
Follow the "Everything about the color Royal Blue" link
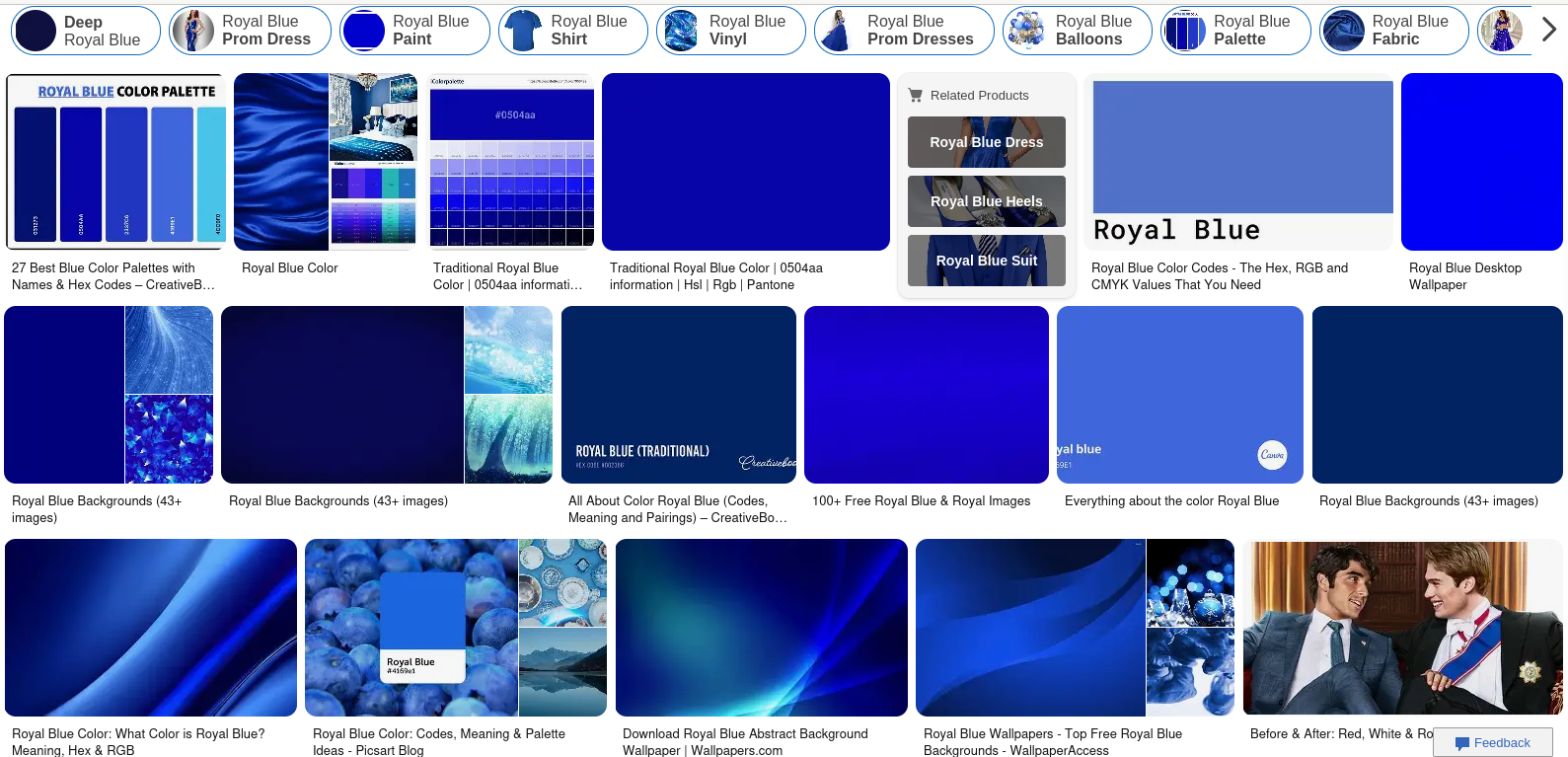tap(1171, 501)
